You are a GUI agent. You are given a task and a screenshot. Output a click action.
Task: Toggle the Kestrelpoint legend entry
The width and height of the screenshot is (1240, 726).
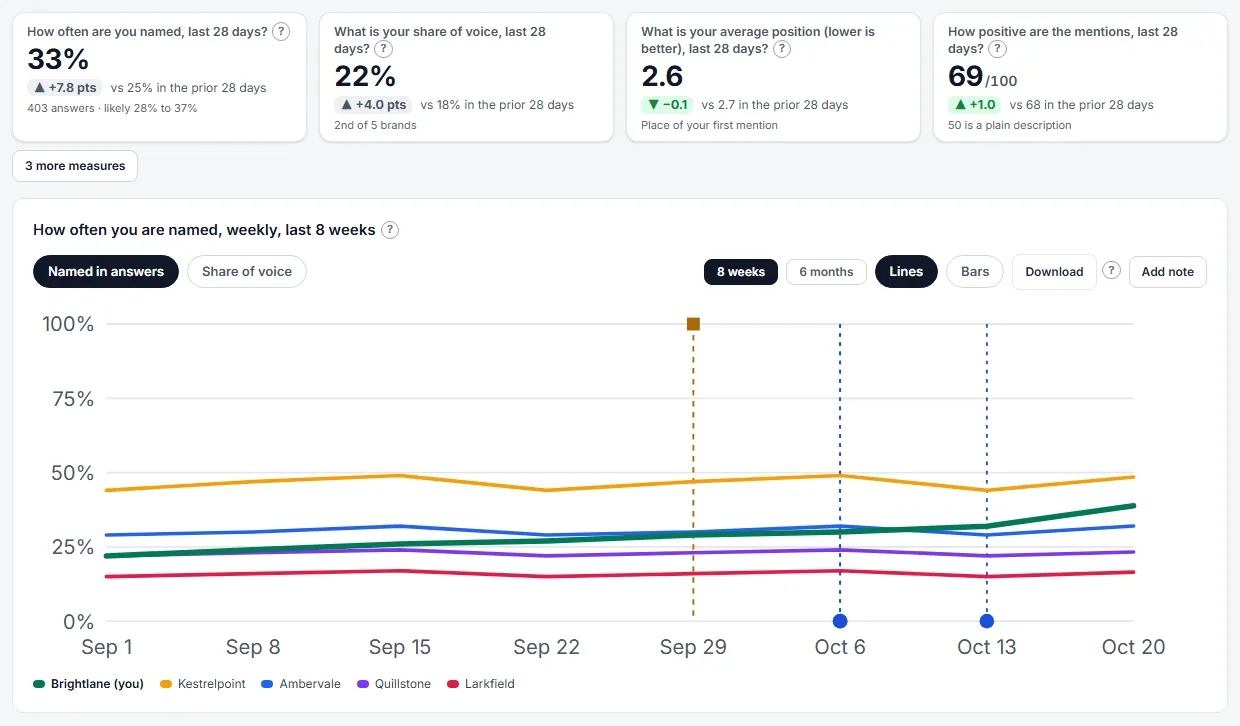coord(203,684)
